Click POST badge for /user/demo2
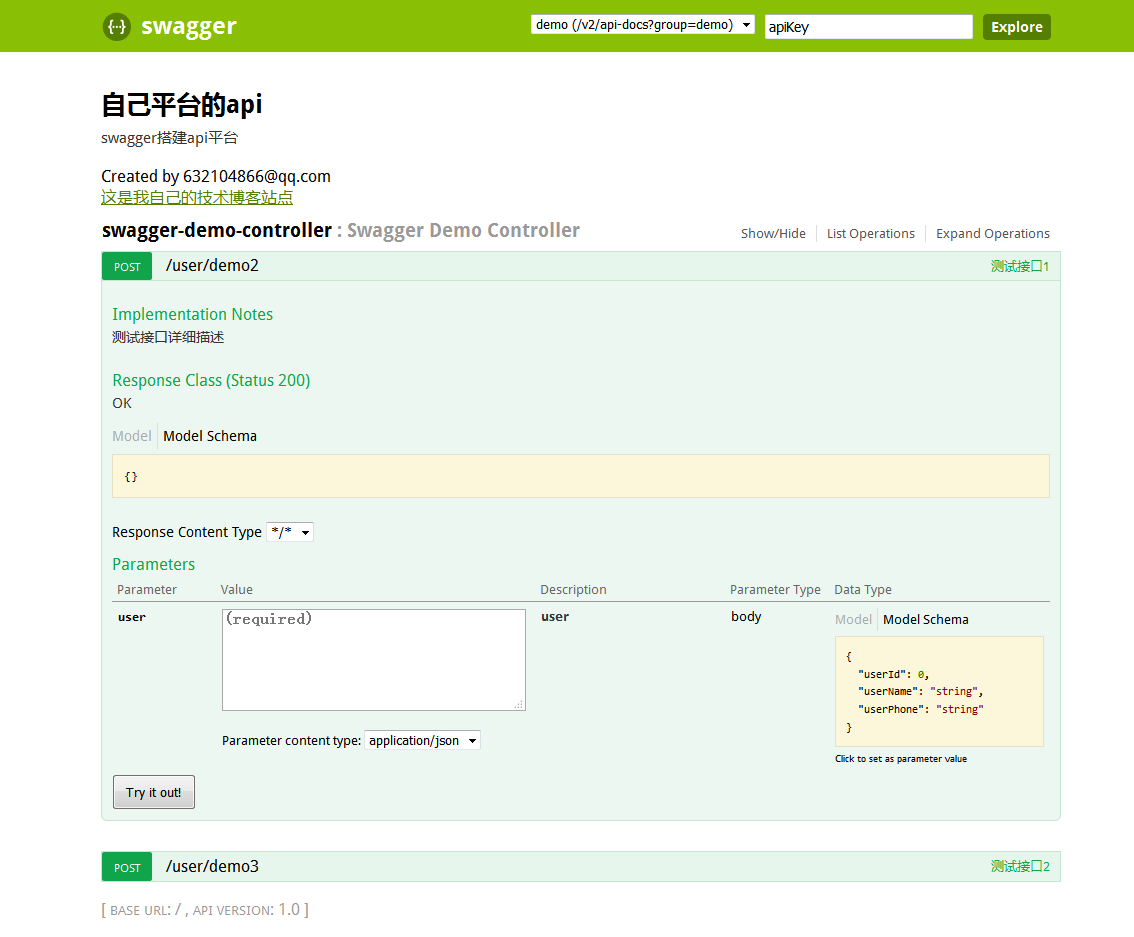Image resolution: width=1134 pixels, height=937 pixels. [127, 266]
